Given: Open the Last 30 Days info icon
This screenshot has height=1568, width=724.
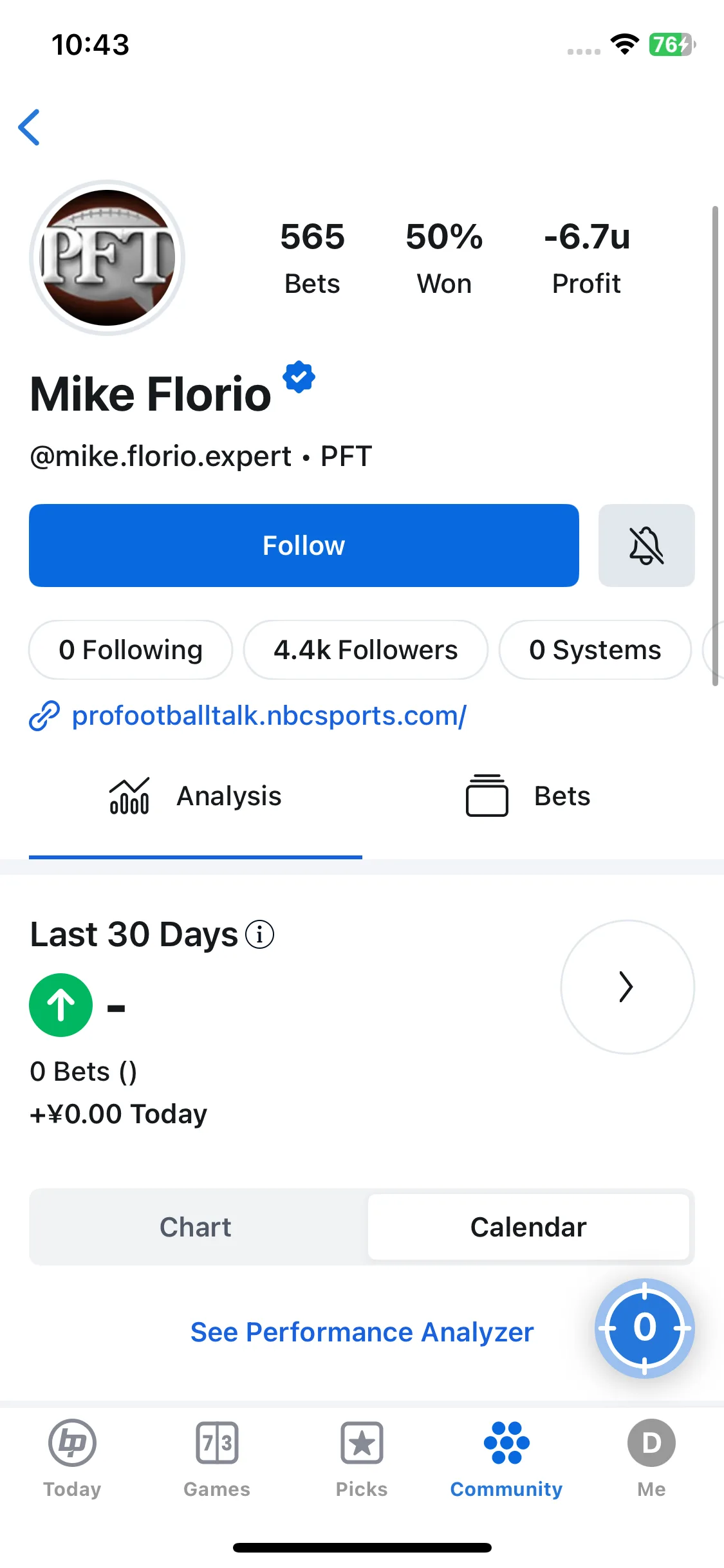Looking at the screenshot, I should coord(260,935).
